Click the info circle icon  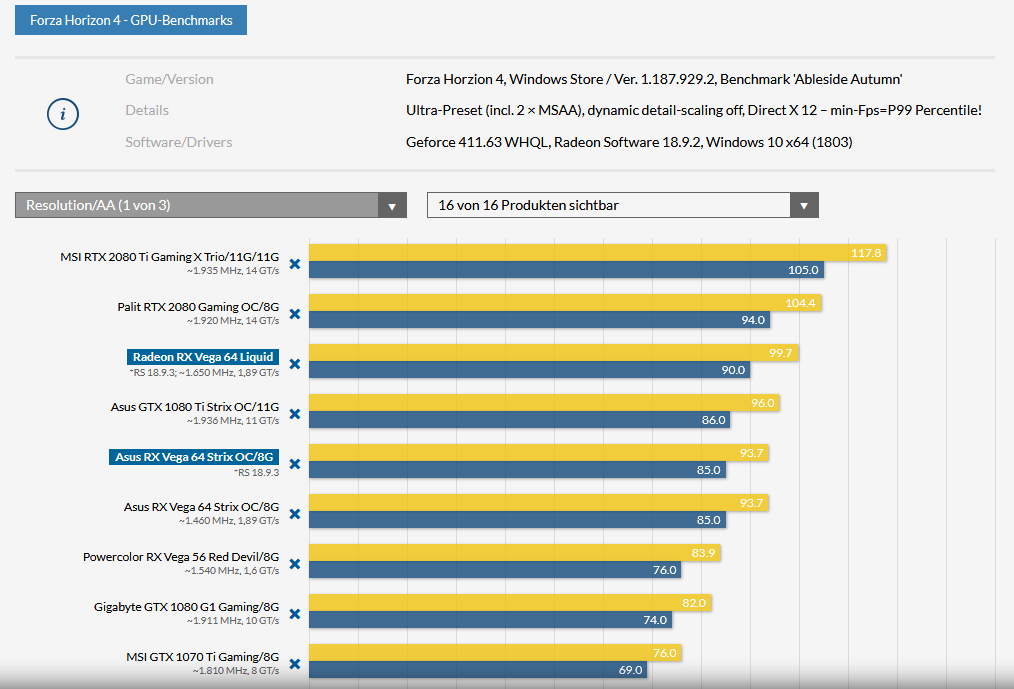click(63, 115)
